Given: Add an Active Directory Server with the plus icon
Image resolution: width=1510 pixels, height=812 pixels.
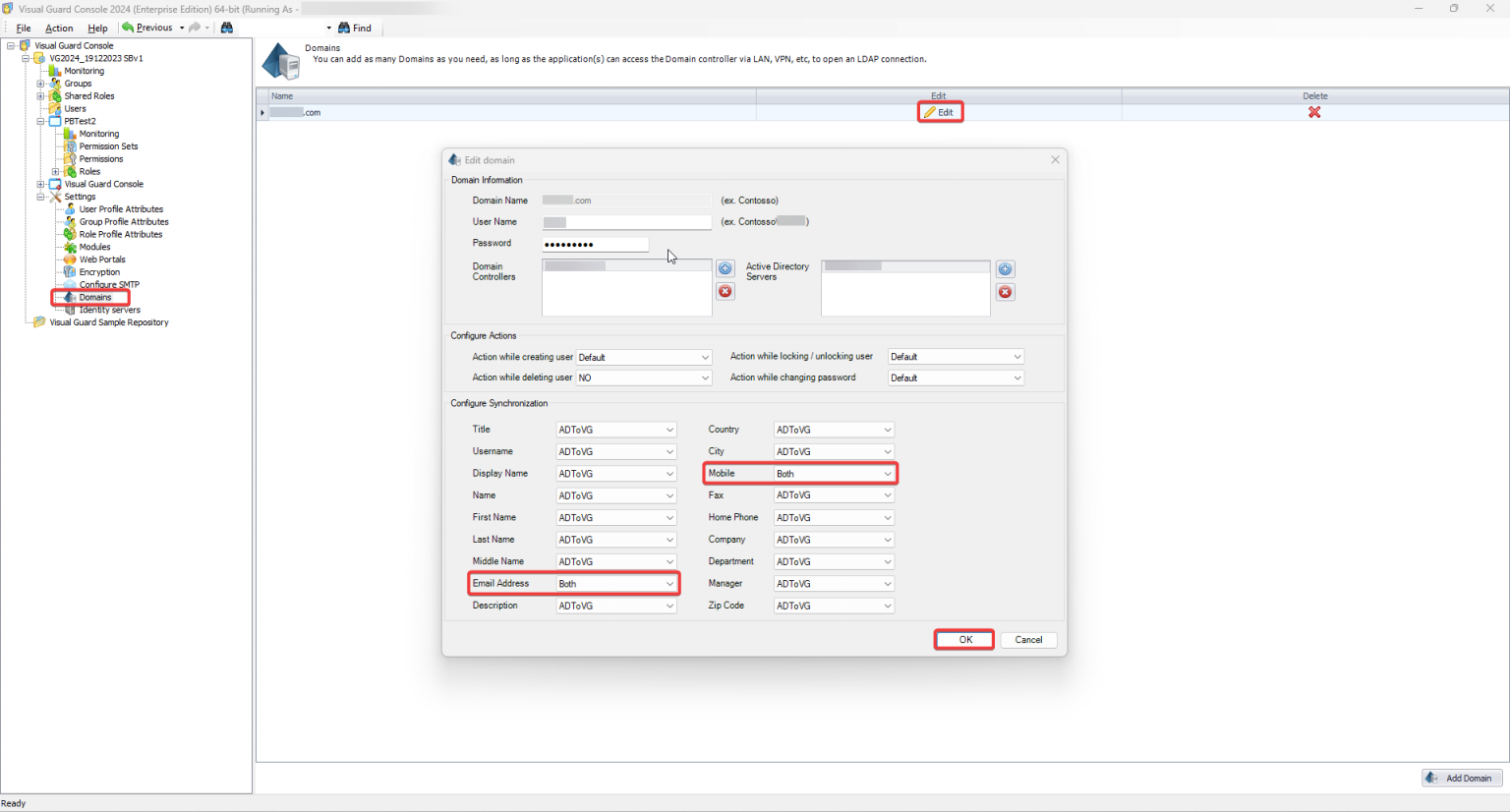Looking at the screenshot, I should click(x=1005, y=268).
